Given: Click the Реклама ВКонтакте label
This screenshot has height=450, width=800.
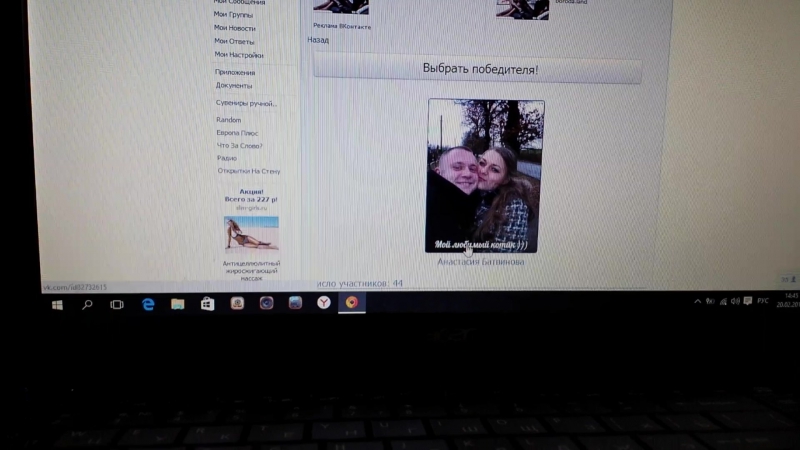Looking at the screenshot, I should click(342, 26).
